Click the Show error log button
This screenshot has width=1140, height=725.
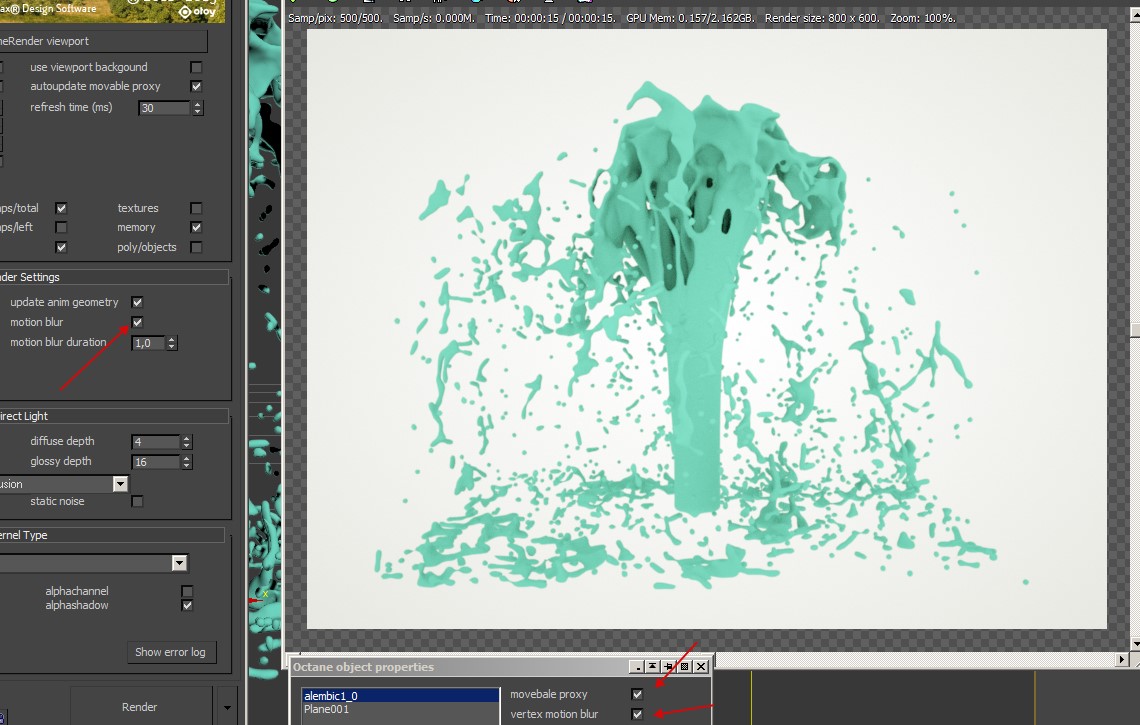click(170, 652)
